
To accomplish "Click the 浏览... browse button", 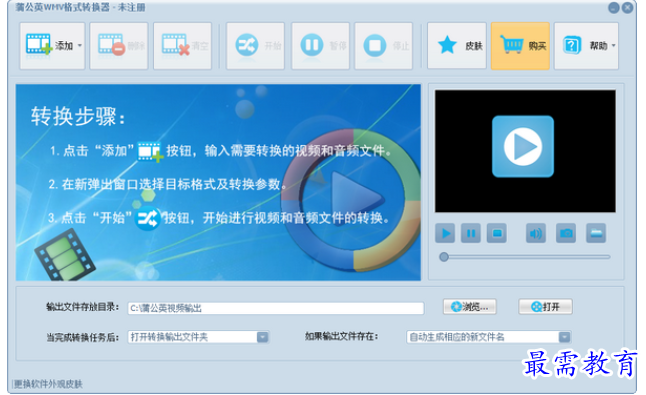I will click(470, 307).
